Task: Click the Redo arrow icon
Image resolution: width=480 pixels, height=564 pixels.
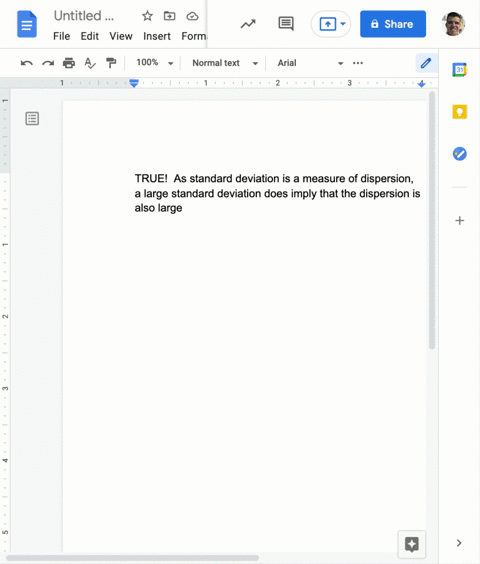Action: (48, 63)
